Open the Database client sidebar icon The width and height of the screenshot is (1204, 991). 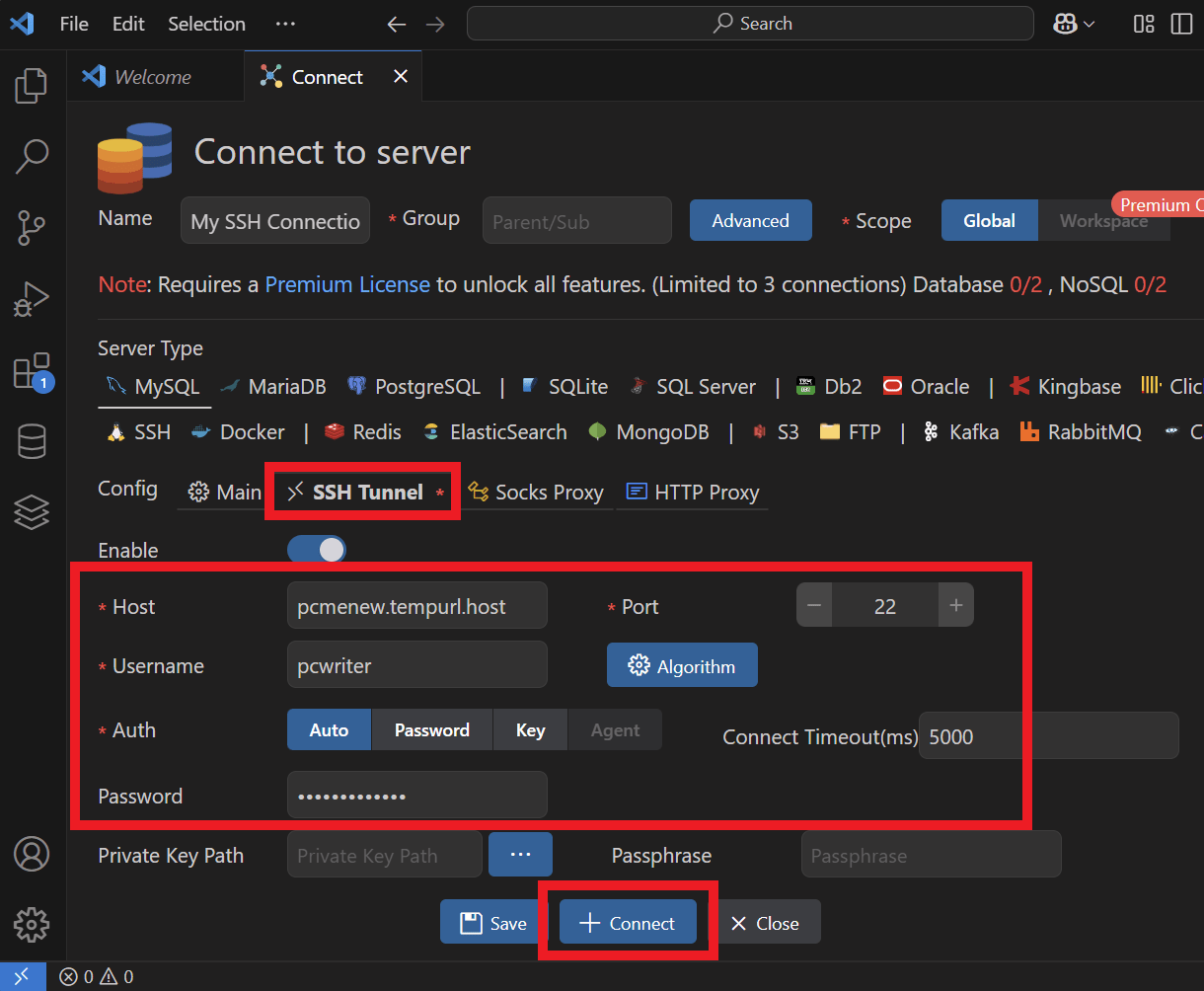32,441
